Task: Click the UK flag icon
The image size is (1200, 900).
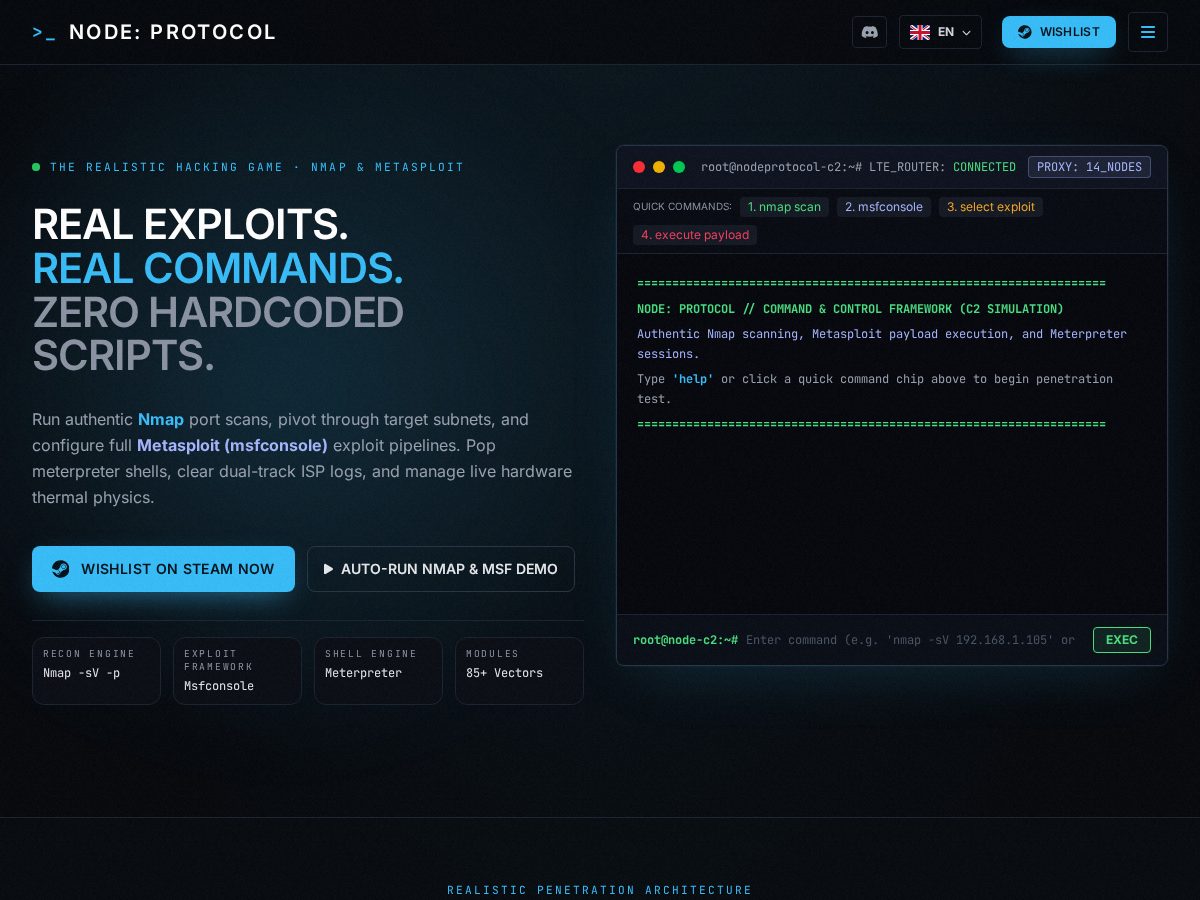Action: (x=920, y=32)
